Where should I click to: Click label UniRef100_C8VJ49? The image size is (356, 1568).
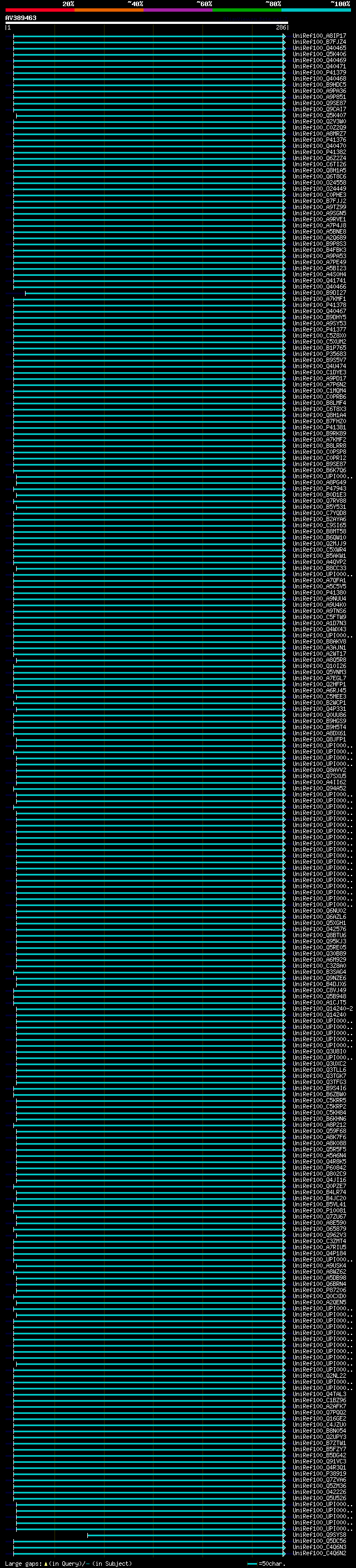[x=319, y=990]
